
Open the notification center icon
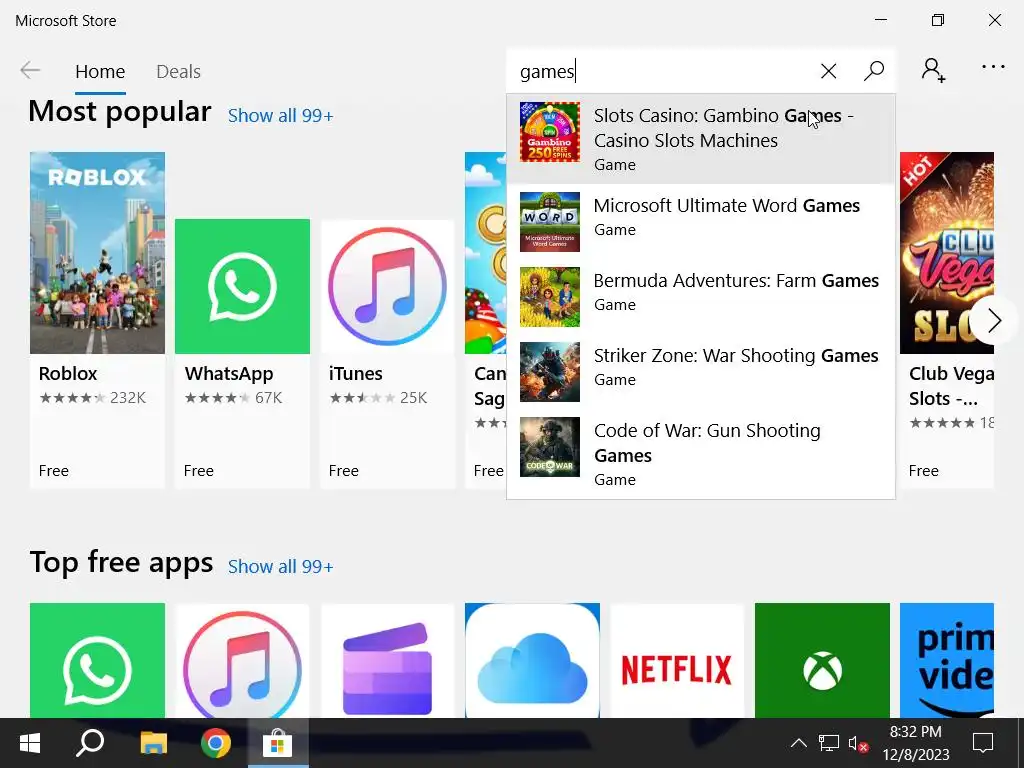pyautogui.click(x=983, y=743)
